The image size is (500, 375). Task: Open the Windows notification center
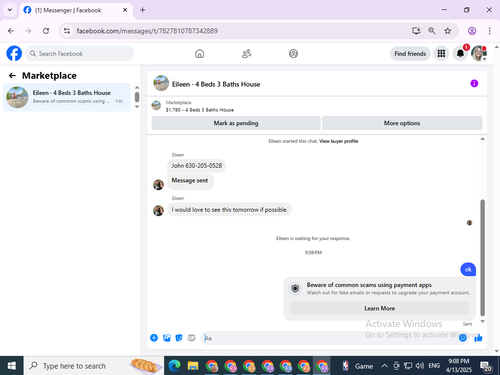486,366
